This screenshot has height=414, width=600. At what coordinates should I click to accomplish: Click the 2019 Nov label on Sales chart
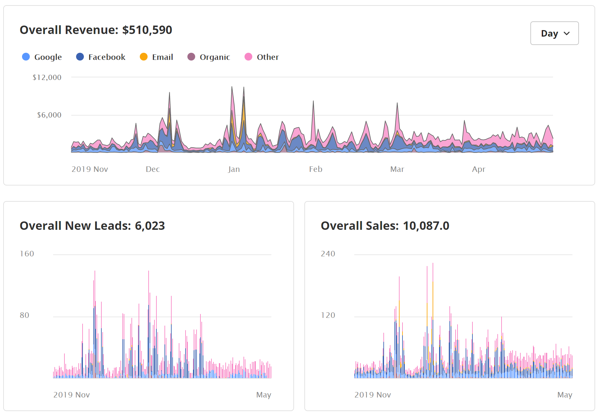coord(373,395)
